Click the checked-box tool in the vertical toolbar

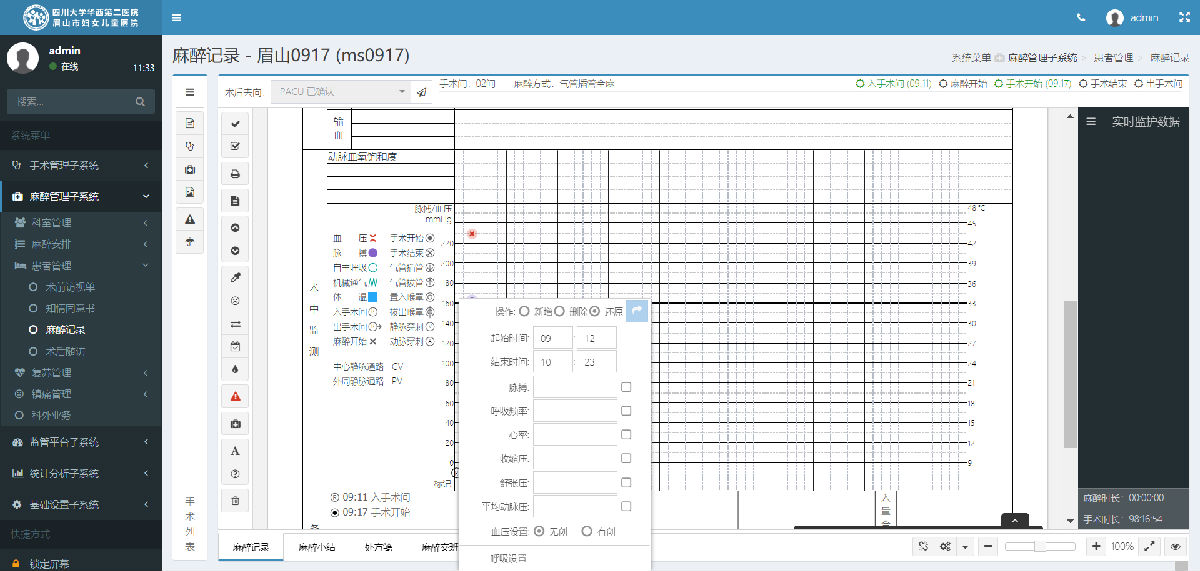coord(235,145)
